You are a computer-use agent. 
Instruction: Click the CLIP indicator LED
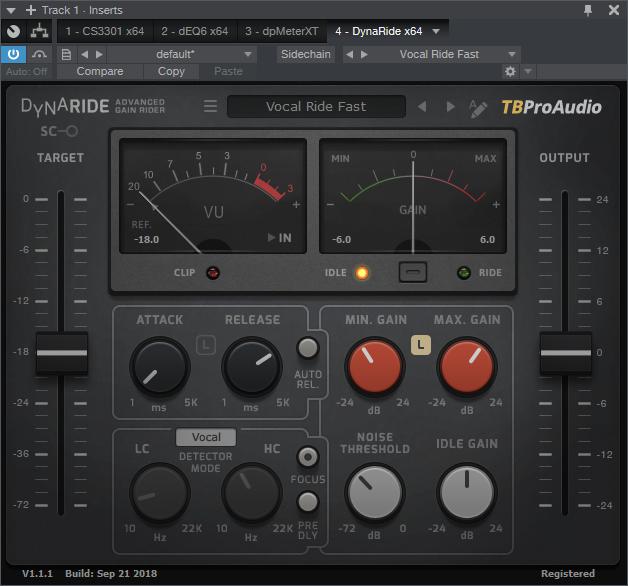pos(213,273)
